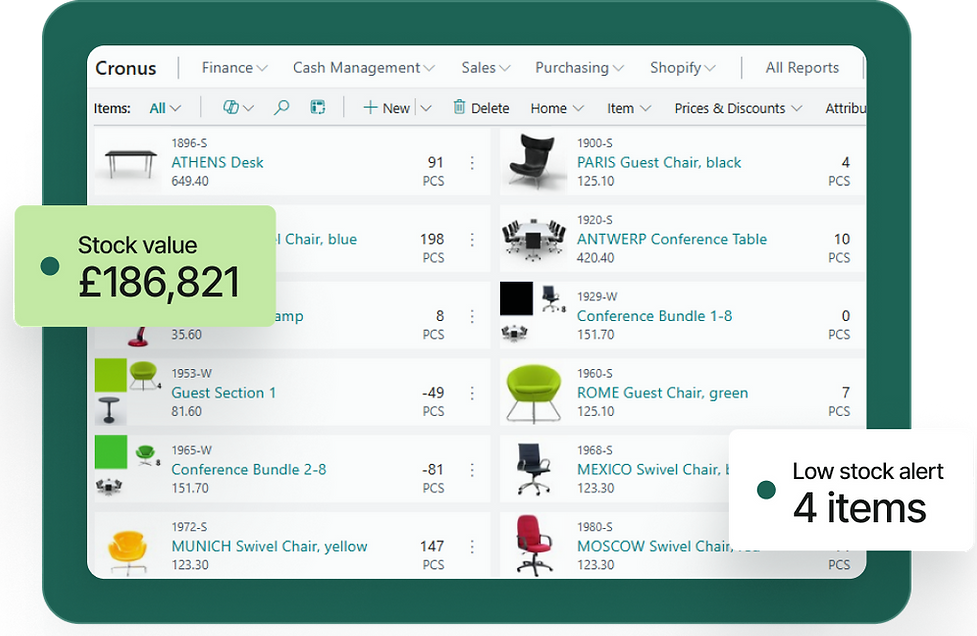Open Guest Section 1 item
Viewport: 977px width, 636px height.
pos(223,392)
